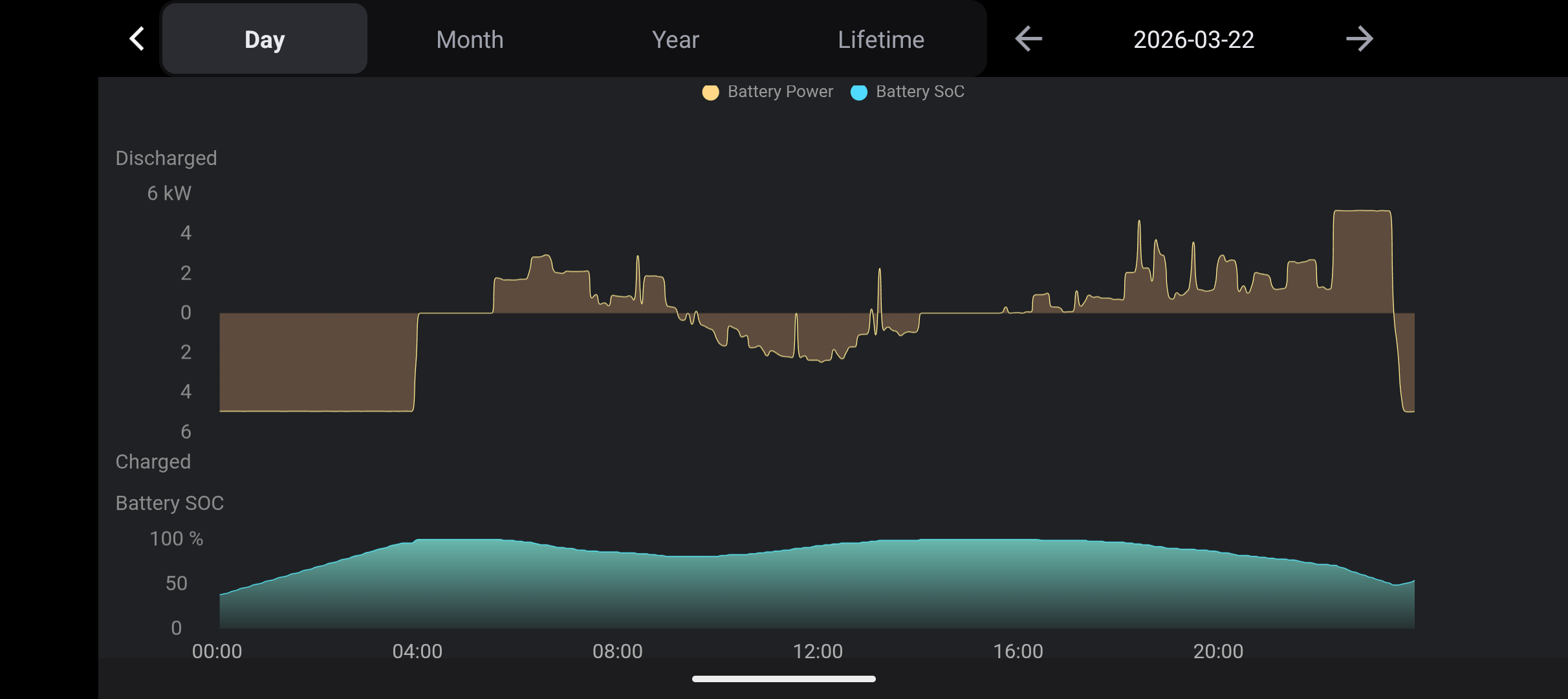Go to the previous day with left arrow
The image size is (1568, 699).
(1028, 39)
